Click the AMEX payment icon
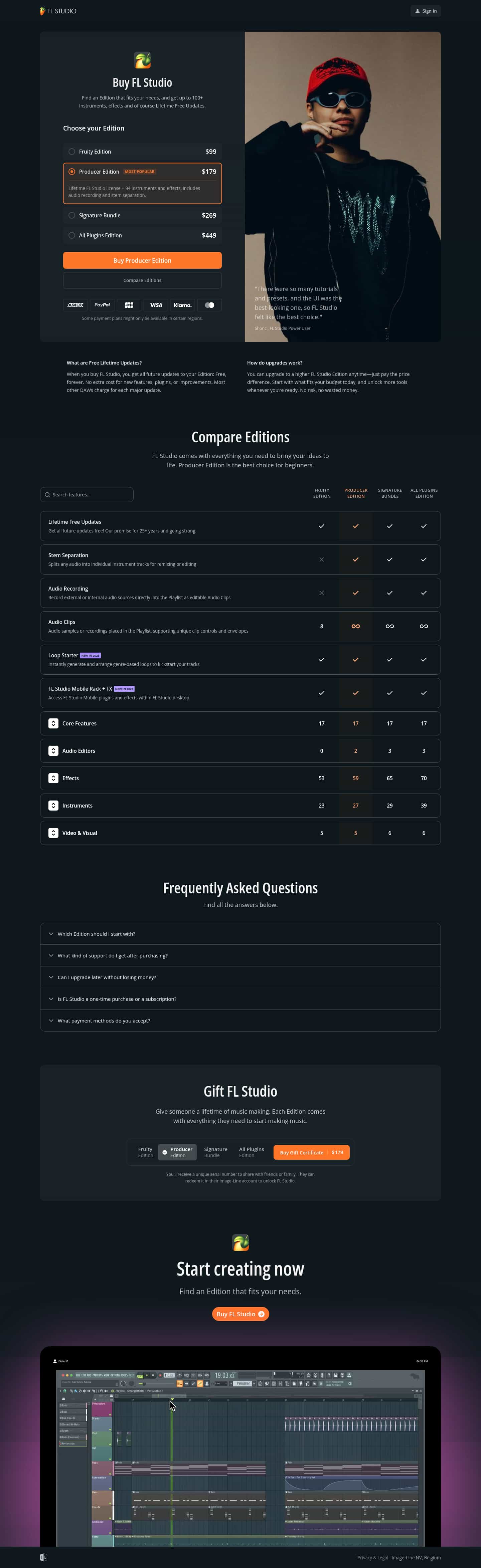Screen dimensions: 481x1568 click(75, 305)
